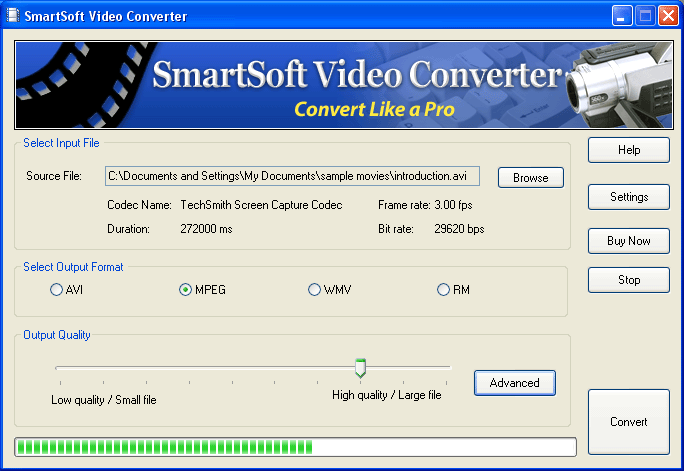Open the Help button
Image resolution: width=684 pixels, height=471 pixels.
[629, 150]
